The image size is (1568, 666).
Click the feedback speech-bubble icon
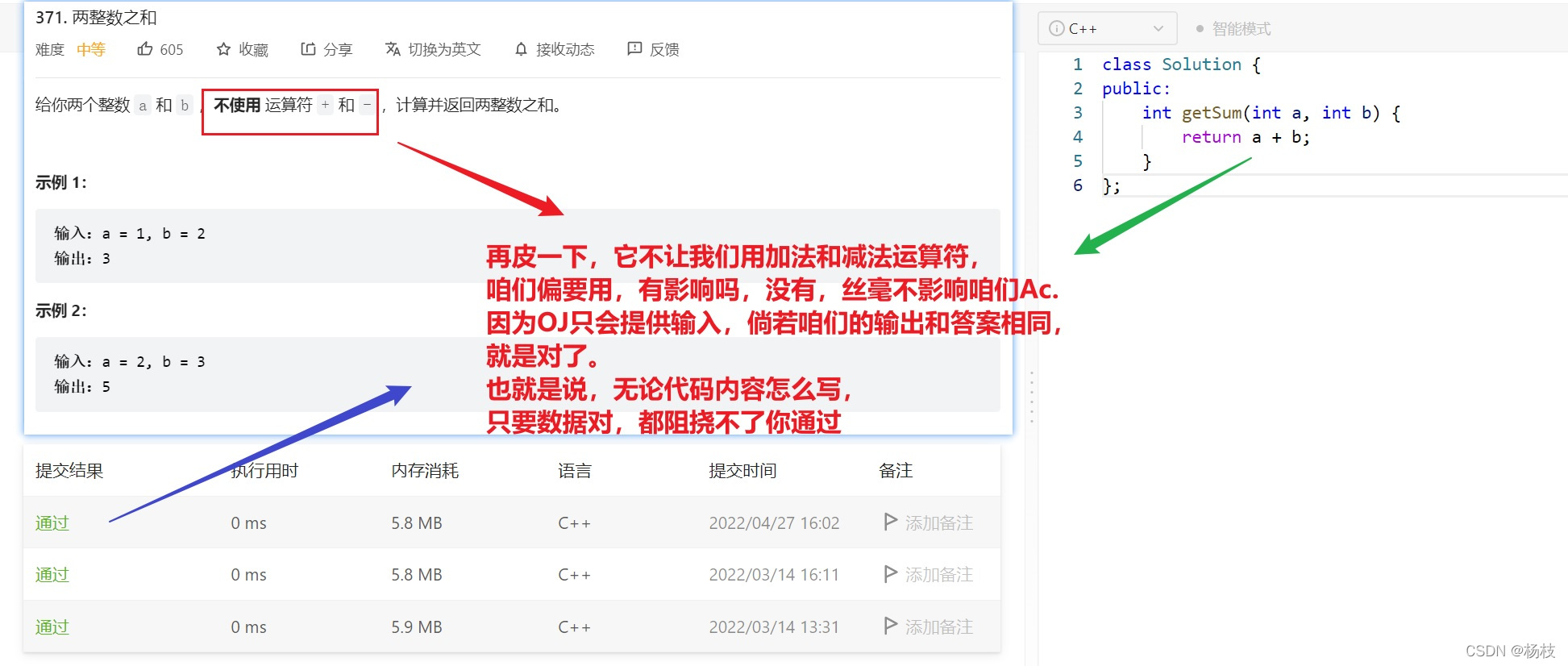[x=634, y=49]
